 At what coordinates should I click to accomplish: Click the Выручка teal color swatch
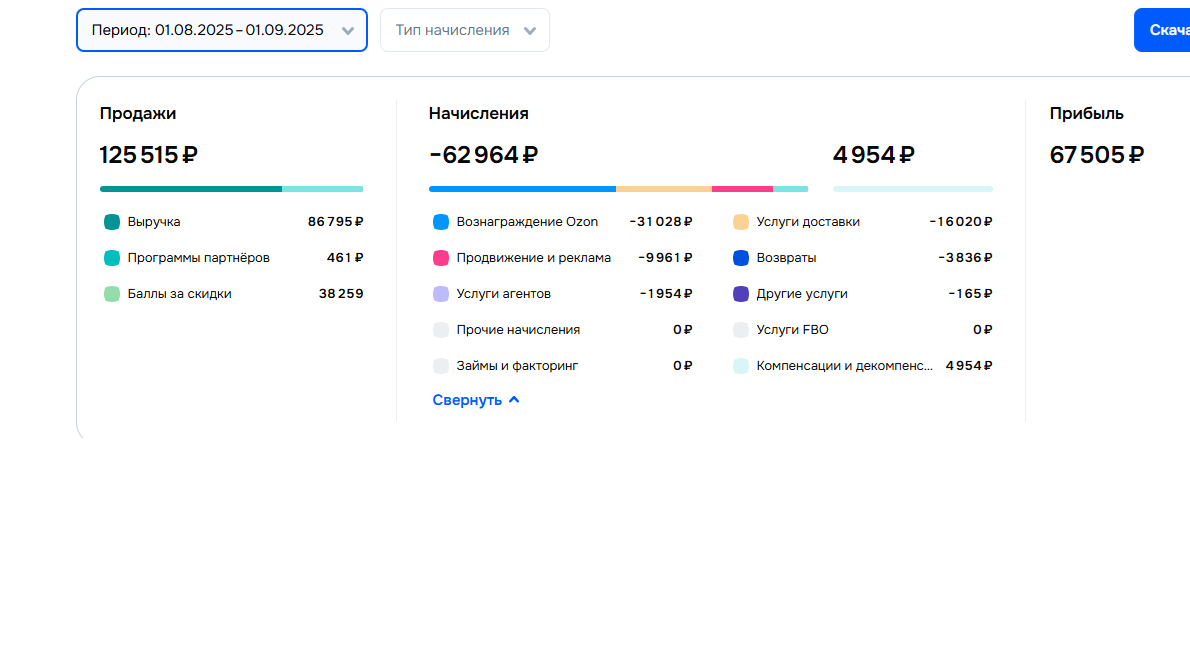coord(112,222)
